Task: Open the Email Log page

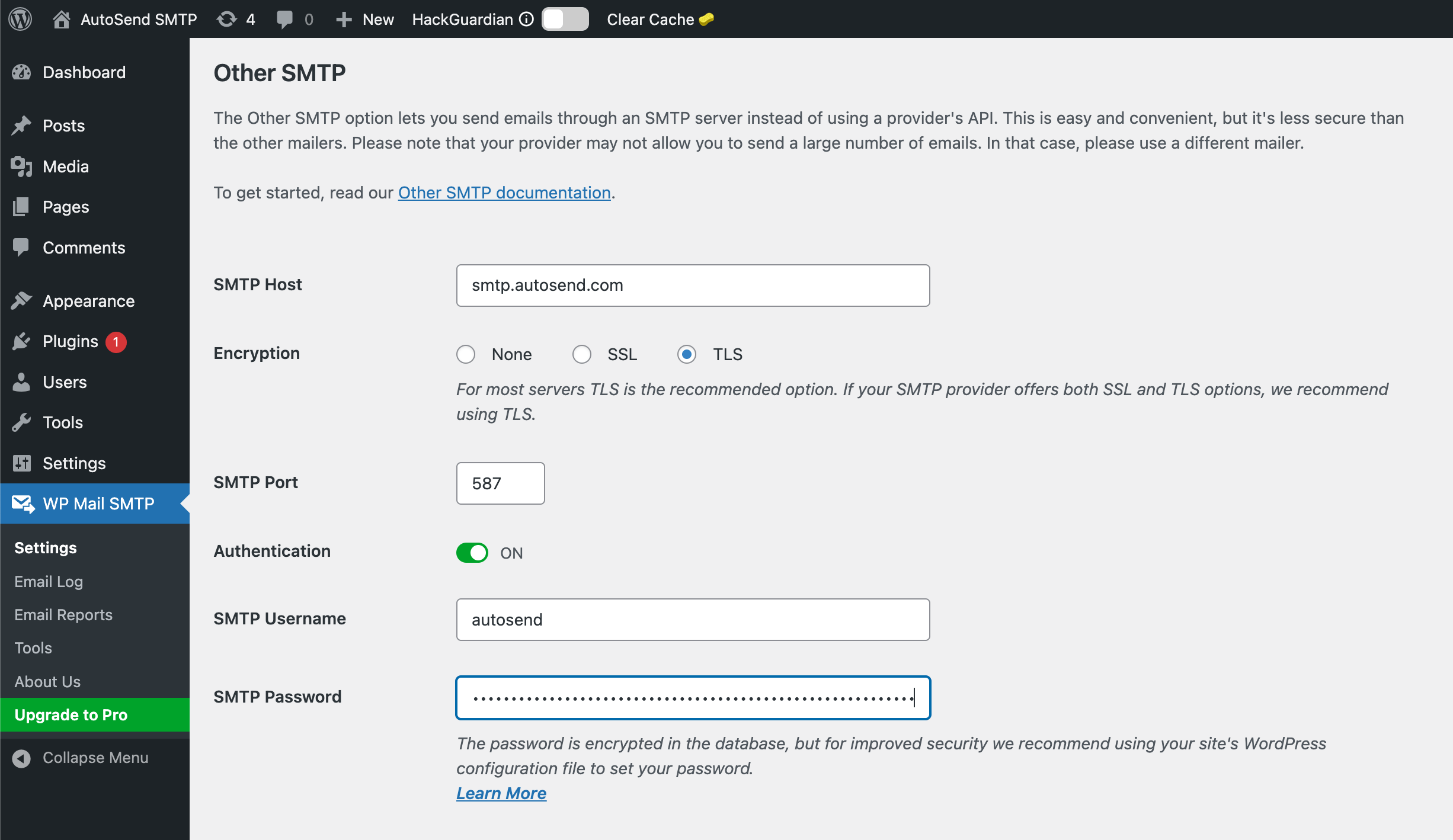Action: pyautogui.click(x=49, y=581)
